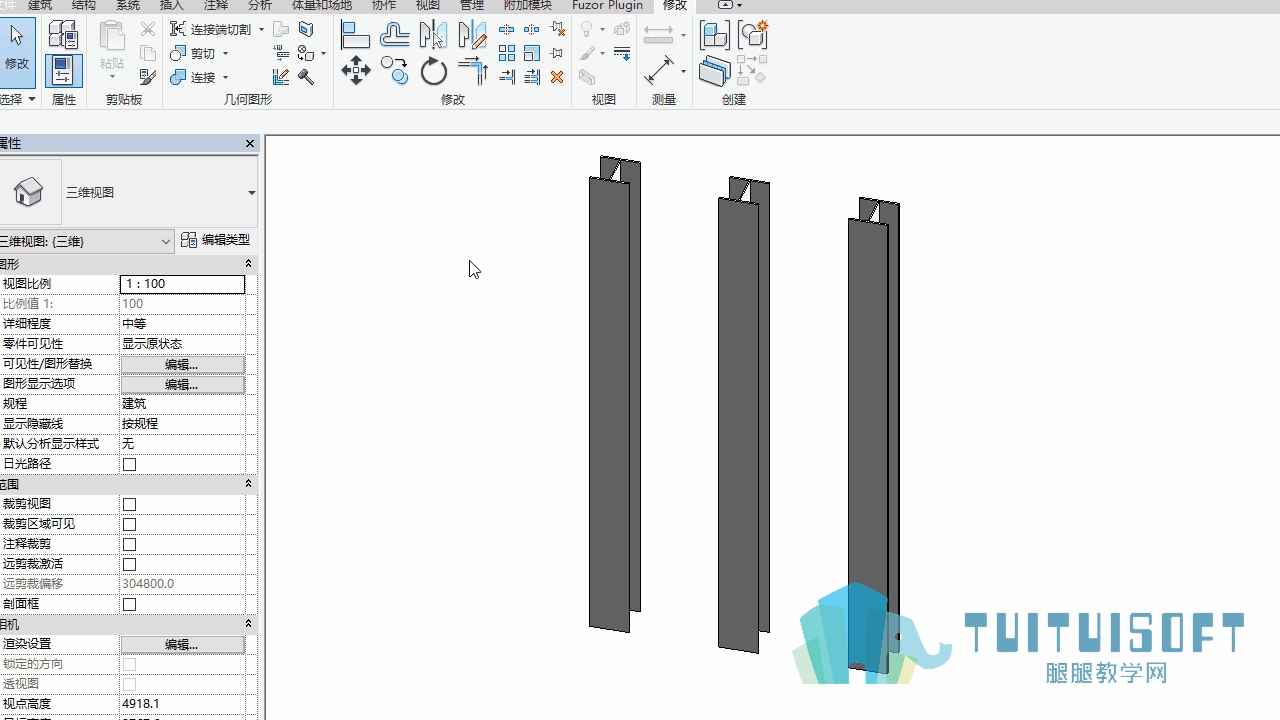Screen dimensions: 1280x720
Task: Click 编辑 button for 图形显示选项
Action: [x=182, y=384]
